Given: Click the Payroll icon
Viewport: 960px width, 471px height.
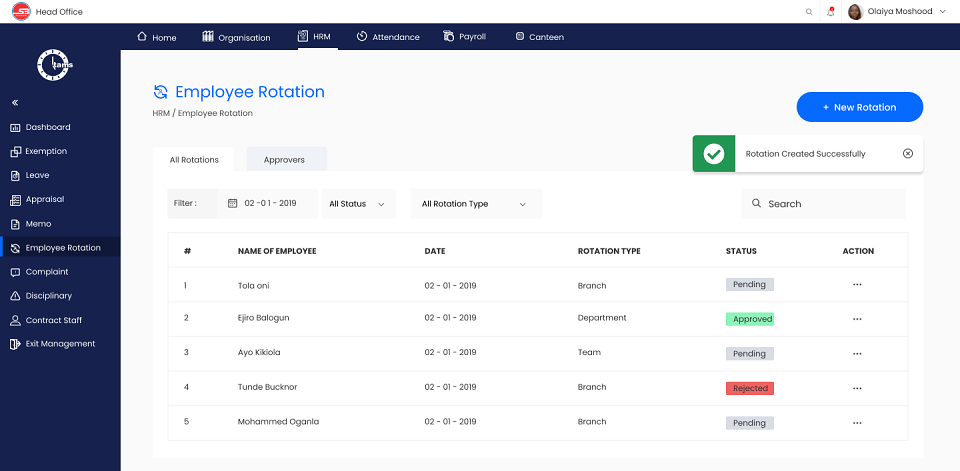Looking at the screenshot, I should click(x=449, y=36).
